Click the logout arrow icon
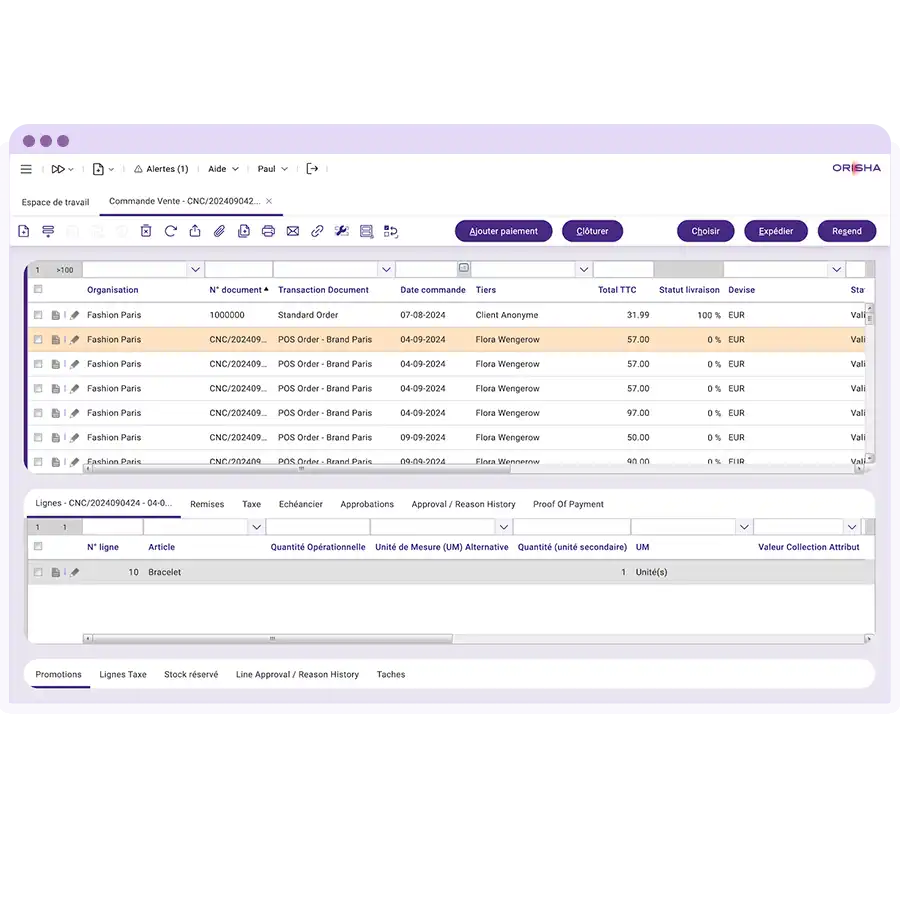 (x=312, y=169)
